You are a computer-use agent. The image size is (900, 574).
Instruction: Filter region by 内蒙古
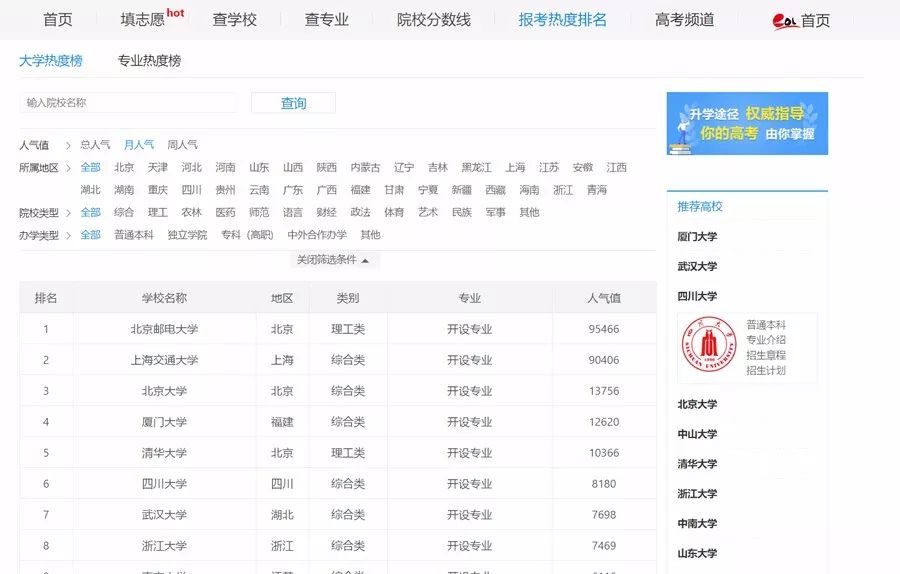pos(366,168)
